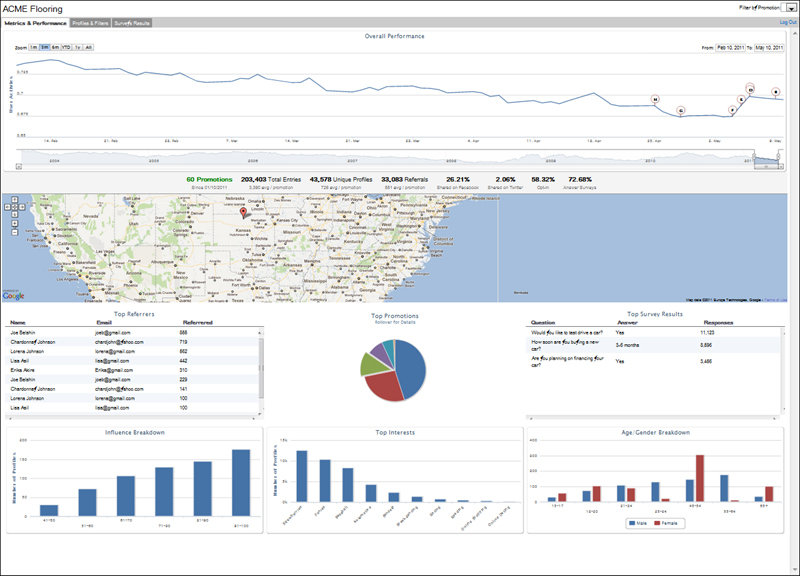
Task: Click the referred count 719
Action: point(184,342)
